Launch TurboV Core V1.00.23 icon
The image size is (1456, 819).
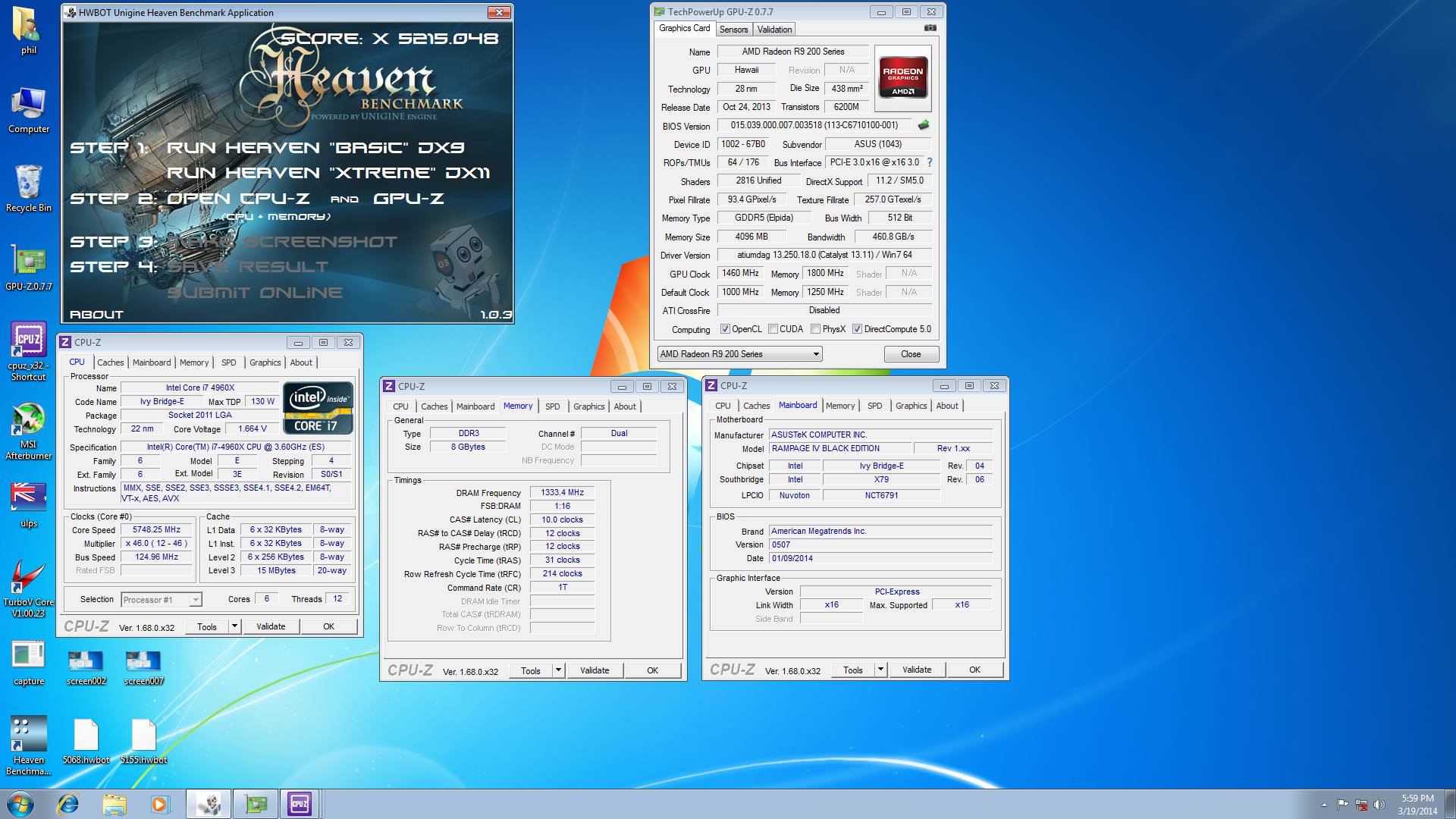(29, 588)
